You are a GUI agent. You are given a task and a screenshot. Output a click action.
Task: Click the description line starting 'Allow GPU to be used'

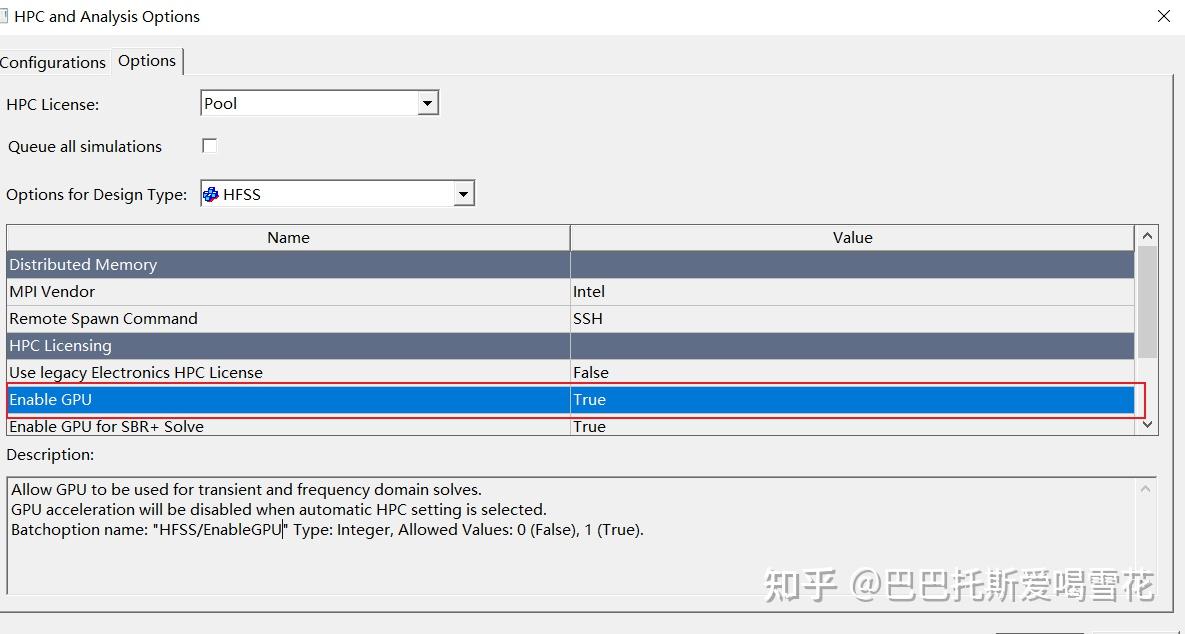(246, 490)
